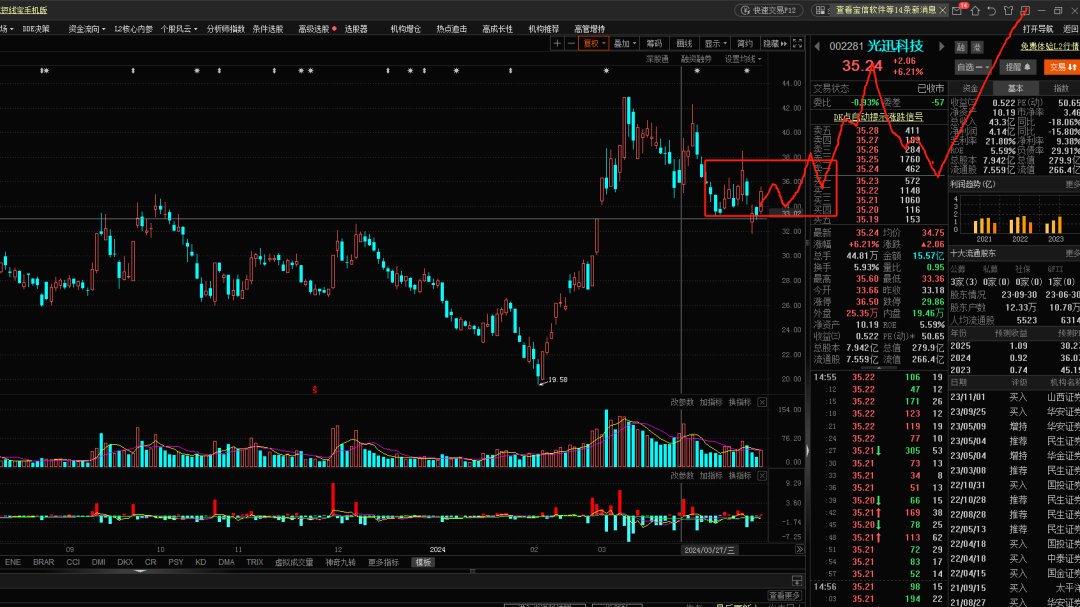Click the 画线 draw line button

click(x=684, y=43)
